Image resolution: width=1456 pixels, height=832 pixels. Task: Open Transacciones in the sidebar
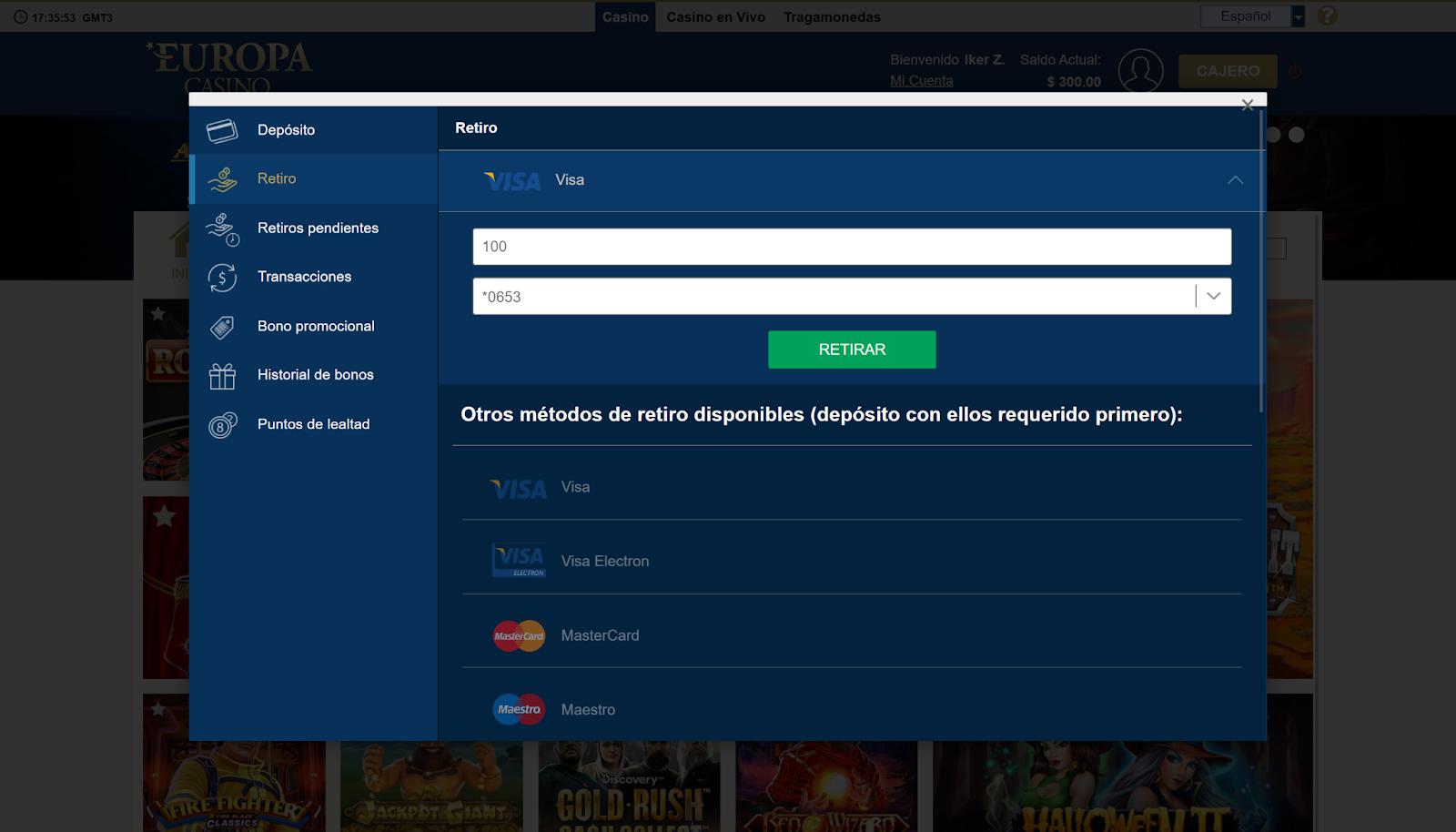click(314, 277)
